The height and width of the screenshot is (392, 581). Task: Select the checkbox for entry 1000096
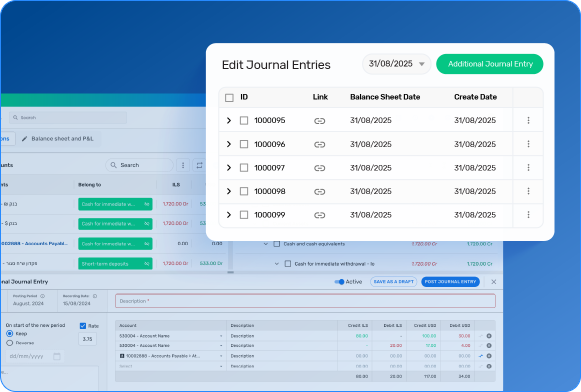click(x=244, y=144)
